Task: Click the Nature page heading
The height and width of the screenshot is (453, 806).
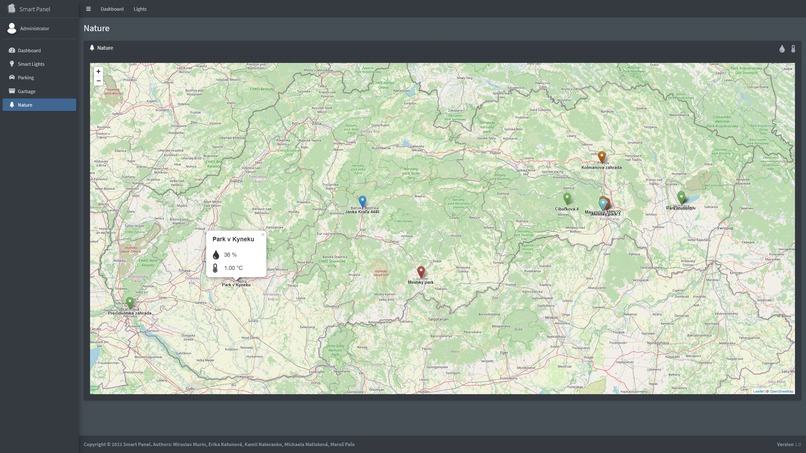Action: point(97,28)
